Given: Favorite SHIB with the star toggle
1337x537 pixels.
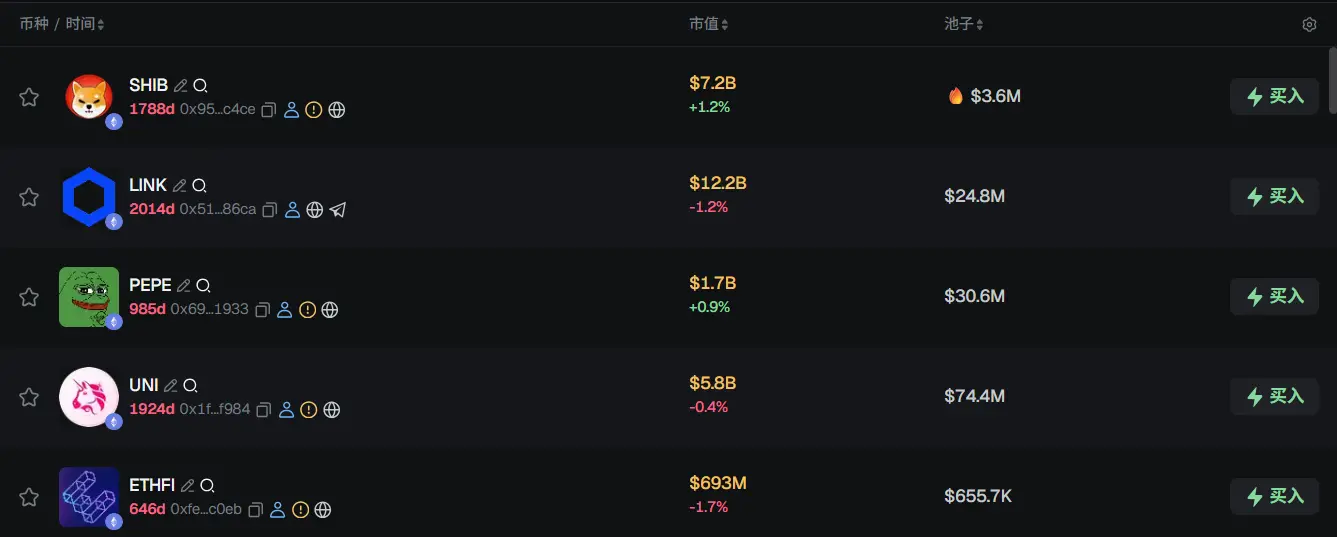Looking at the screenshot, I should point(29,97).
